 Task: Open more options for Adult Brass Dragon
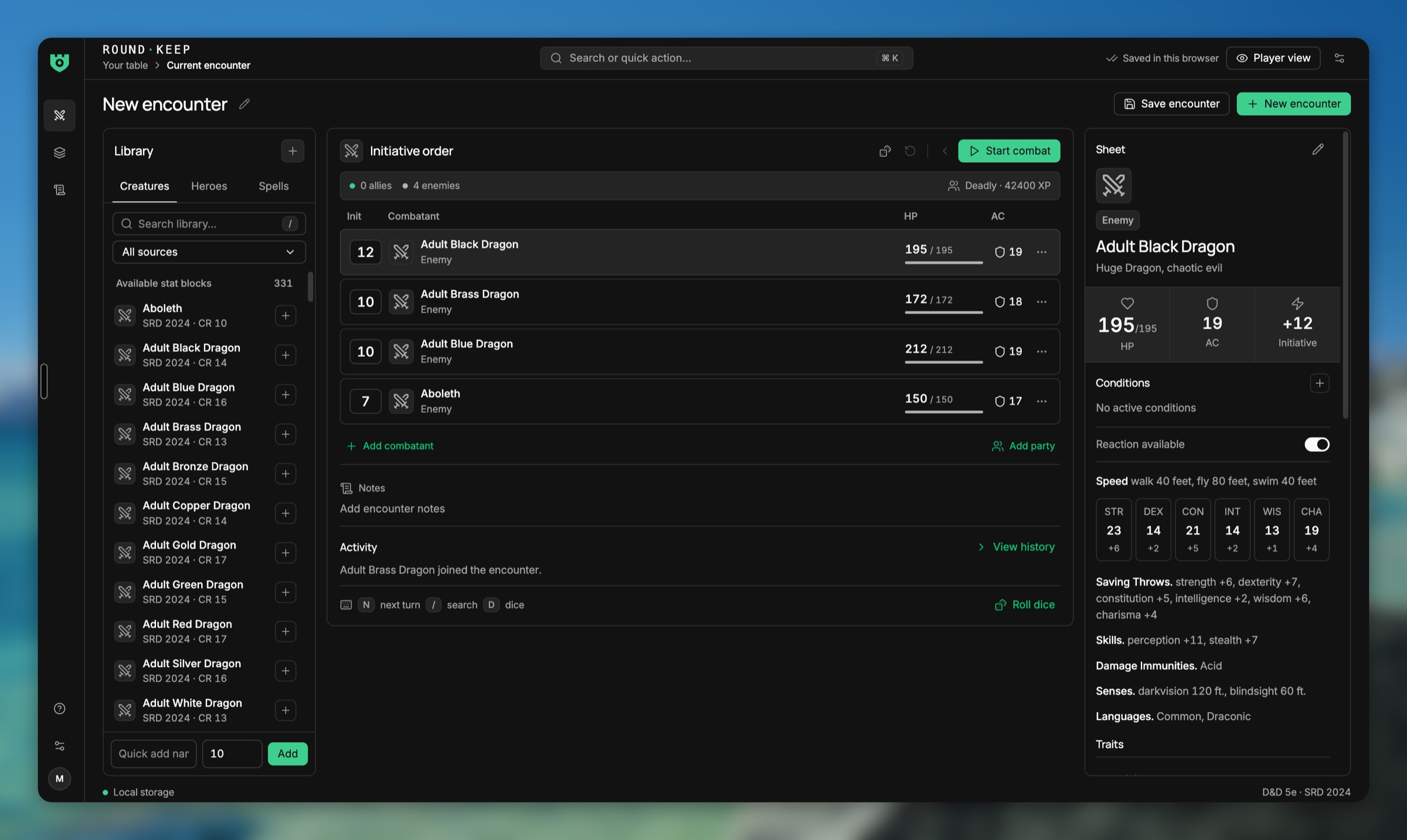tap(1041, 302)
